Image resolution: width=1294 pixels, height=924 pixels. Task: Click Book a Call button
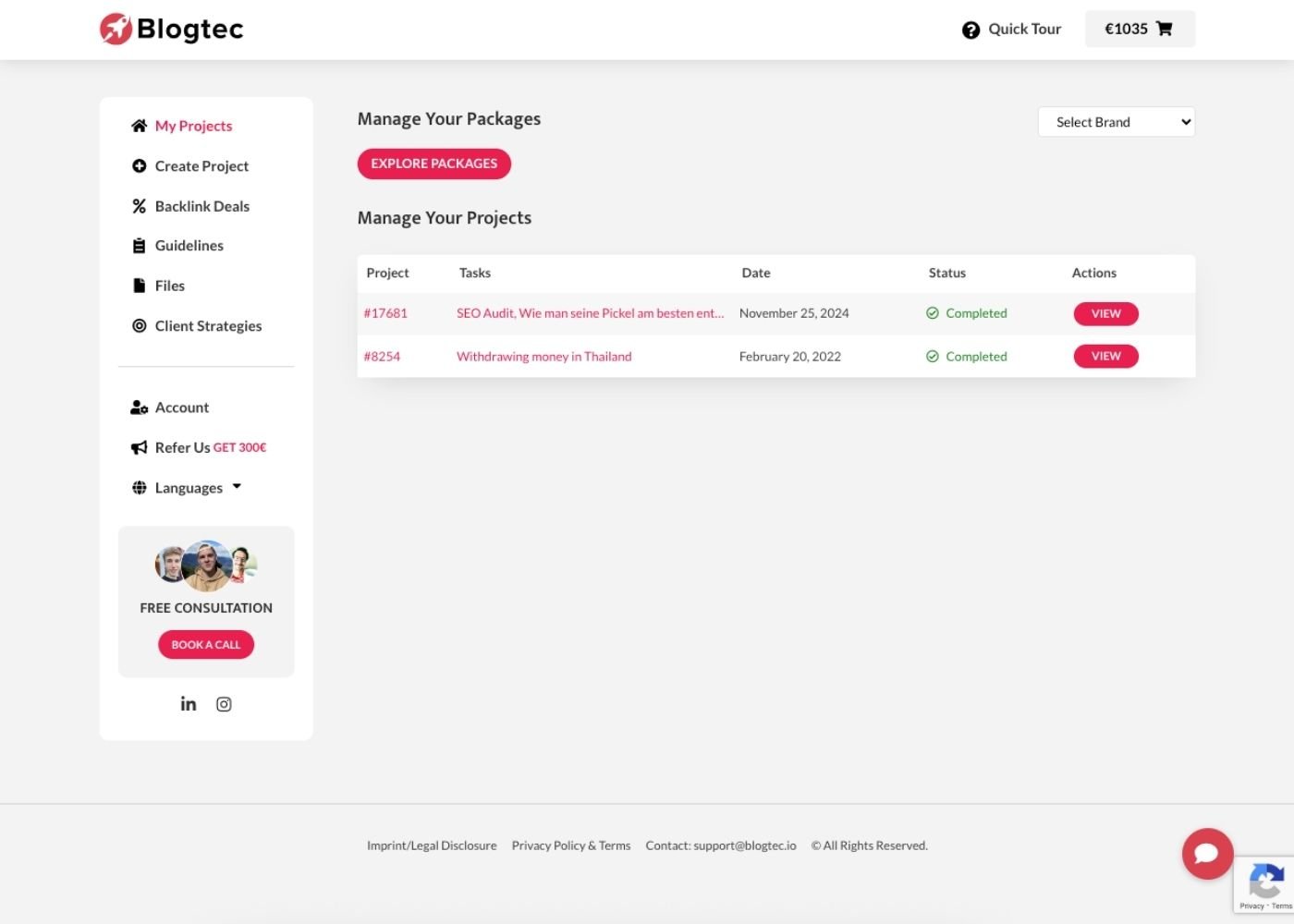click(206, 645)
